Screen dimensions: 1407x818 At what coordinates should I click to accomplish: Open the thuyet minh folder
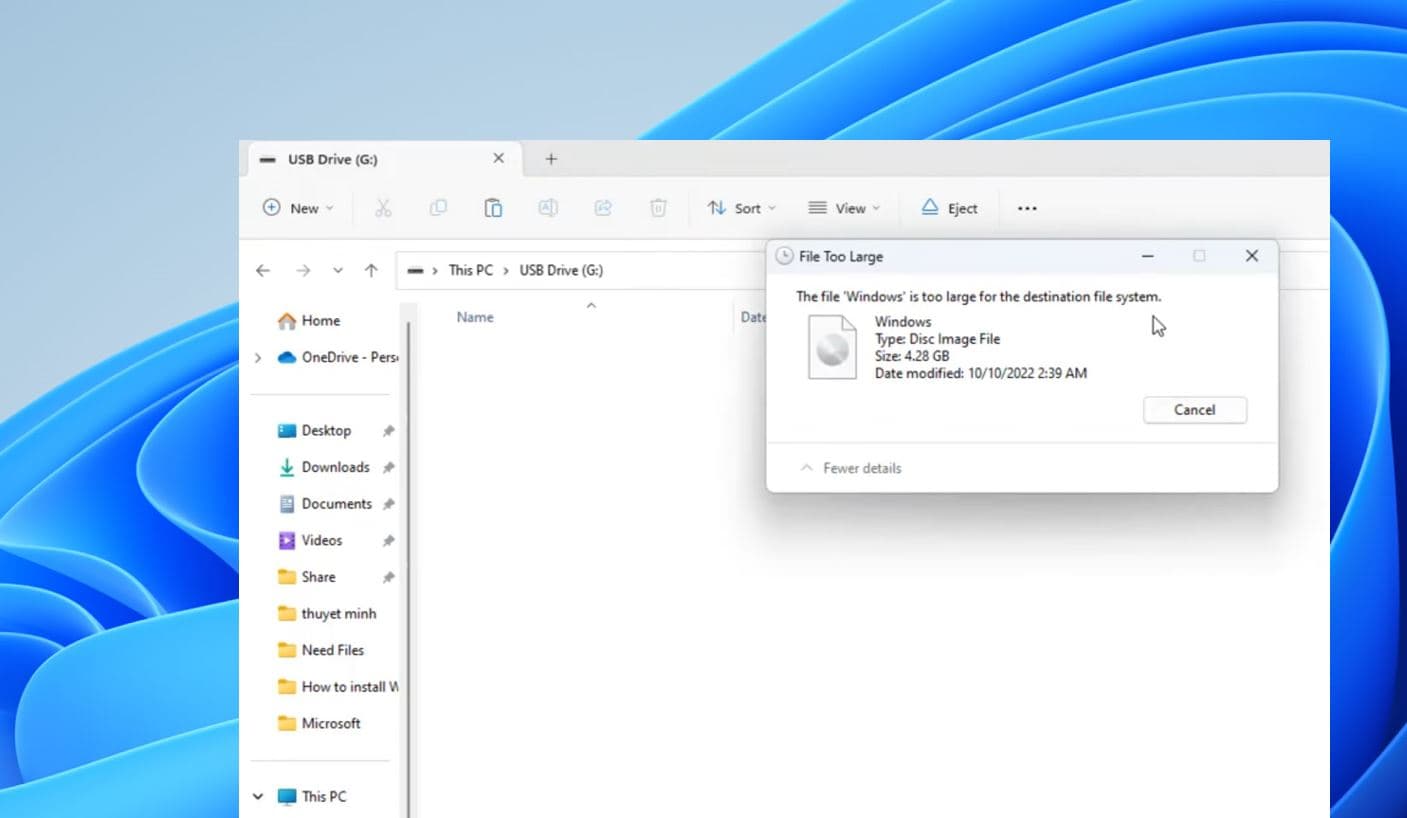pos(328,614)
